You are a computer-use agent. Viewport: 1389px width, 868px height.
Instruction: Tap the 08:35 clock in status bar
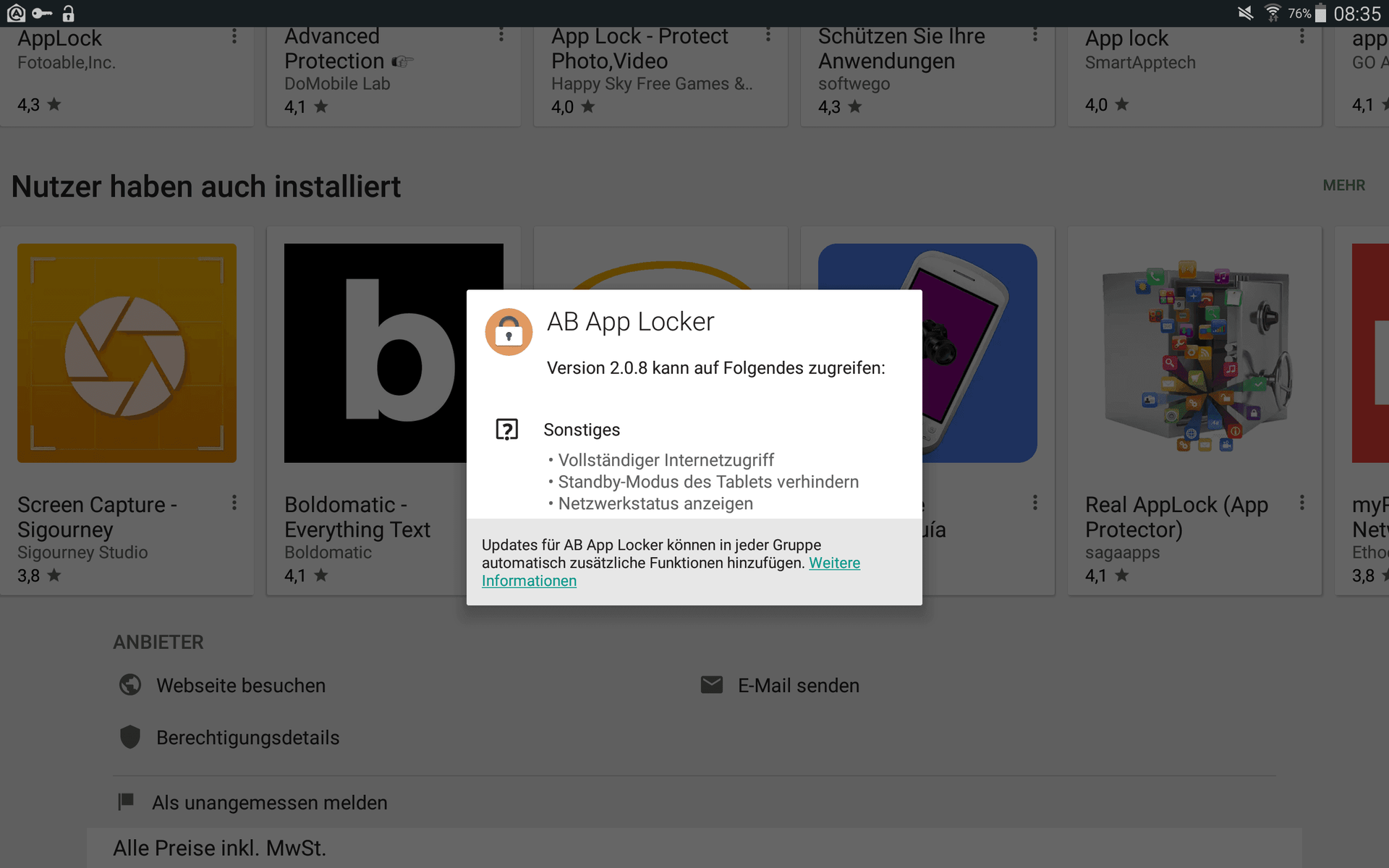(1357, 14)
